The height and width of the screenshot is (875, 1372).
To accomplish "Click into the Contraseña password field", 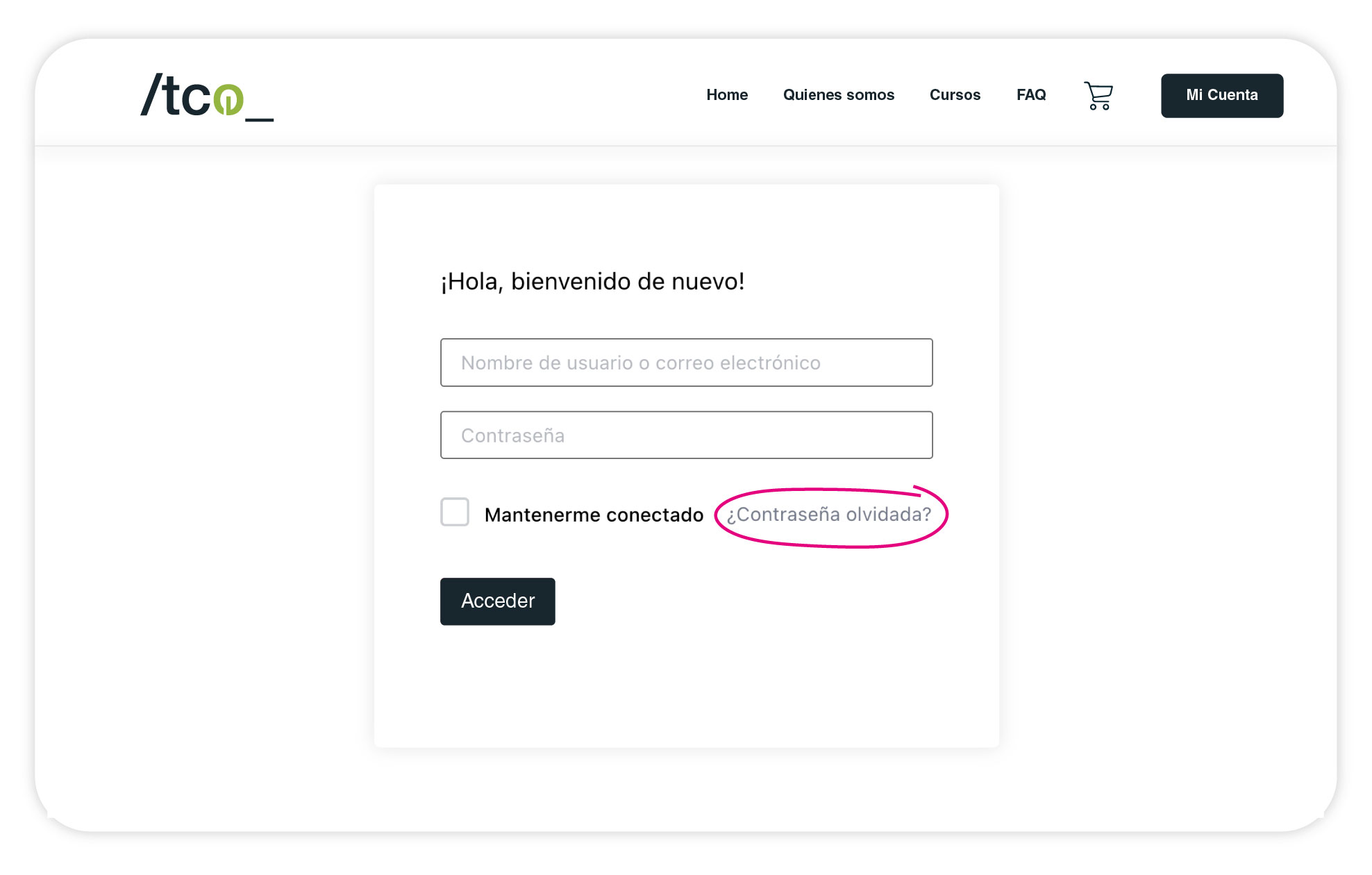I will pyautogui.click(x=686, y=435).
